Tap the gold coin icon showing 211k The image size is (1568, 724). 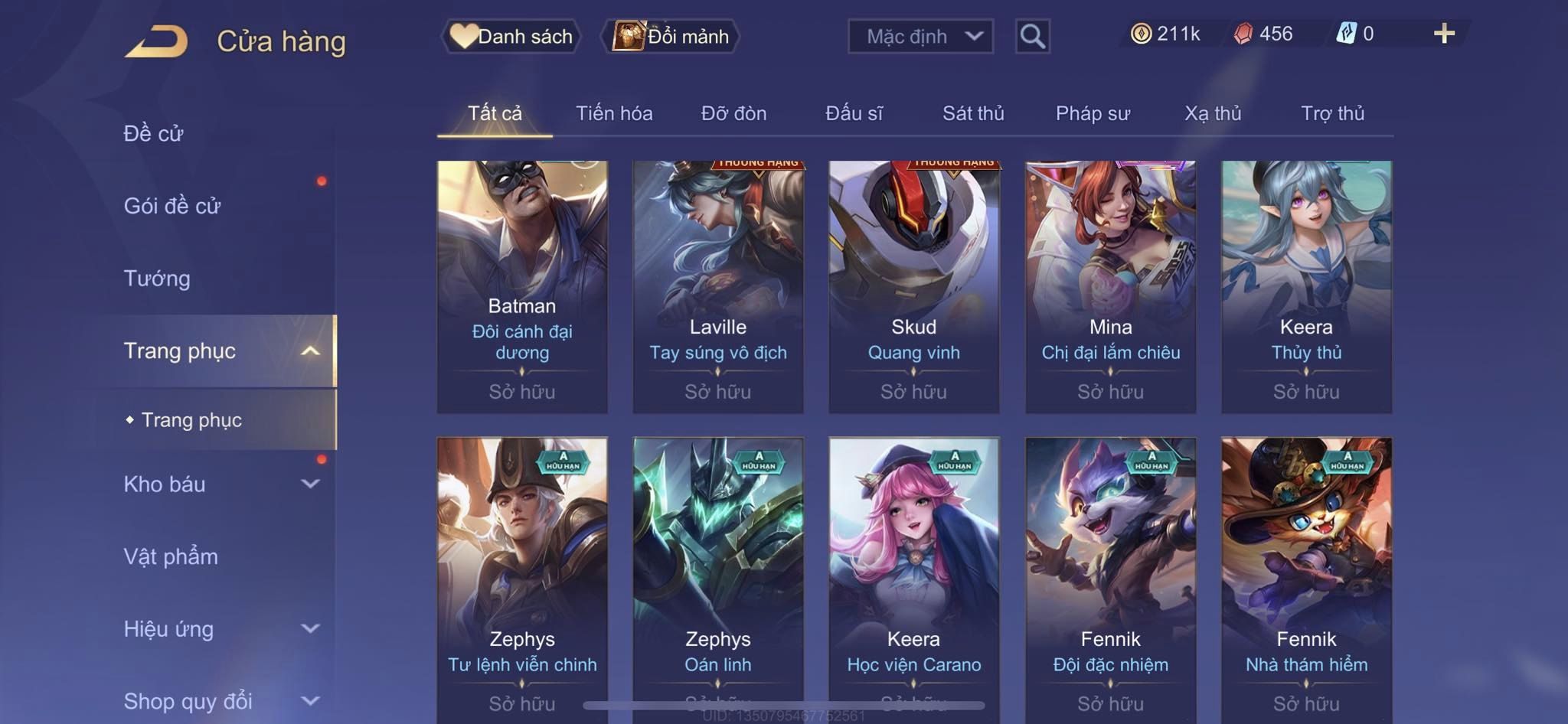[1141, 34]
